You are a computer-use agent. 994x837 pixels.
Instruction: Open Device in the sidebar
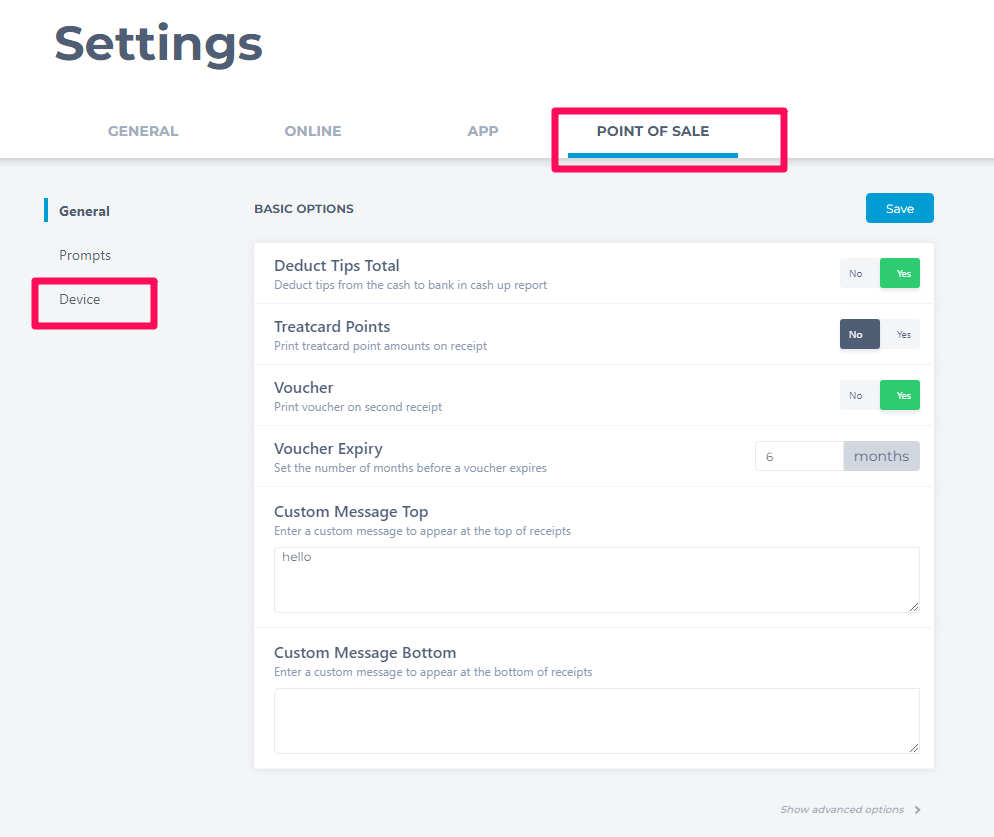pyautogui.click(x=80, y=299)
